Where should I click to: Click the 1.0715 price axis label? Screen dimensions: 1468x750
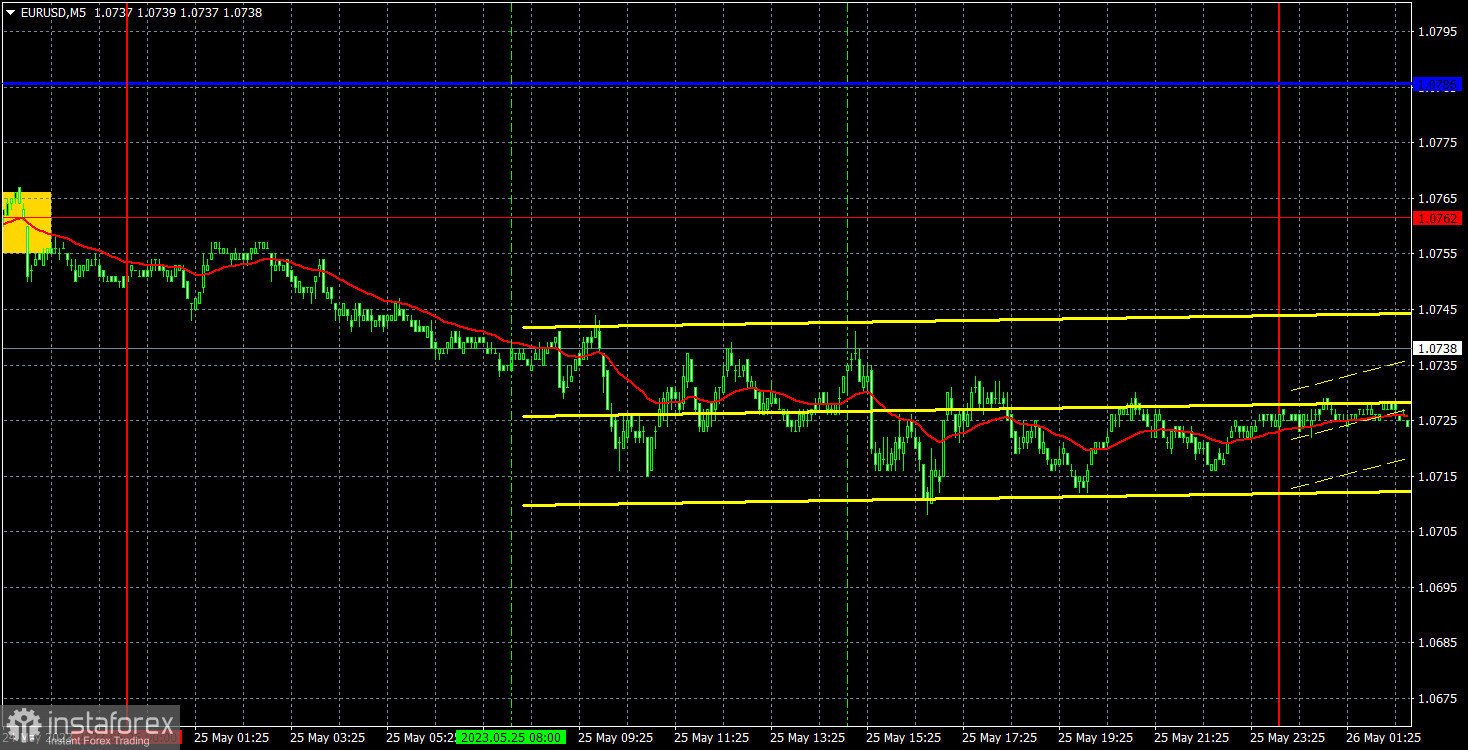tap(1437, 477)
